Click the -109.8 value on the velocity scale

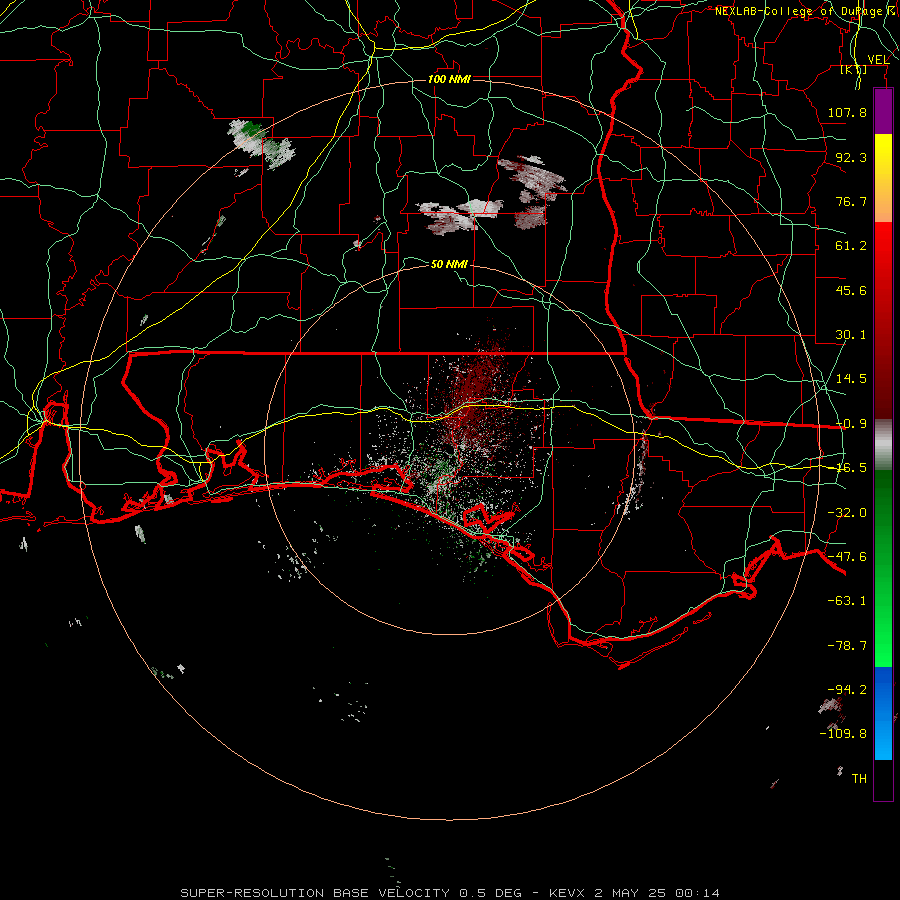pos(843,734)
